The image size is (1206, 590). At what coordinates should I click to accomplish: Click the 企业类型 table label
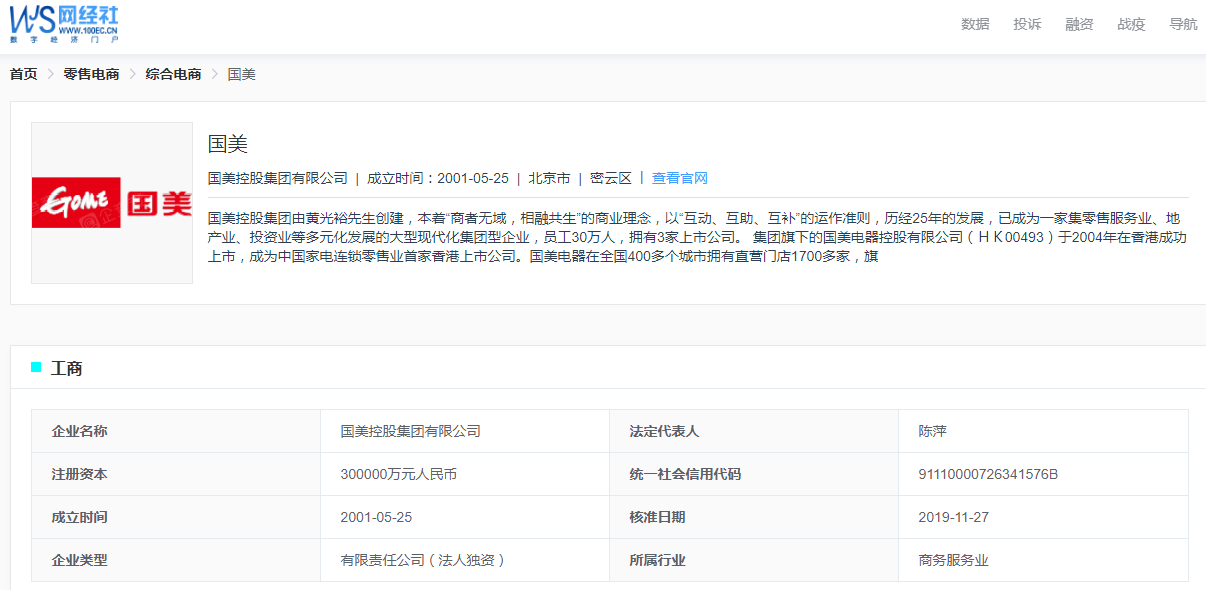(80, 560)
